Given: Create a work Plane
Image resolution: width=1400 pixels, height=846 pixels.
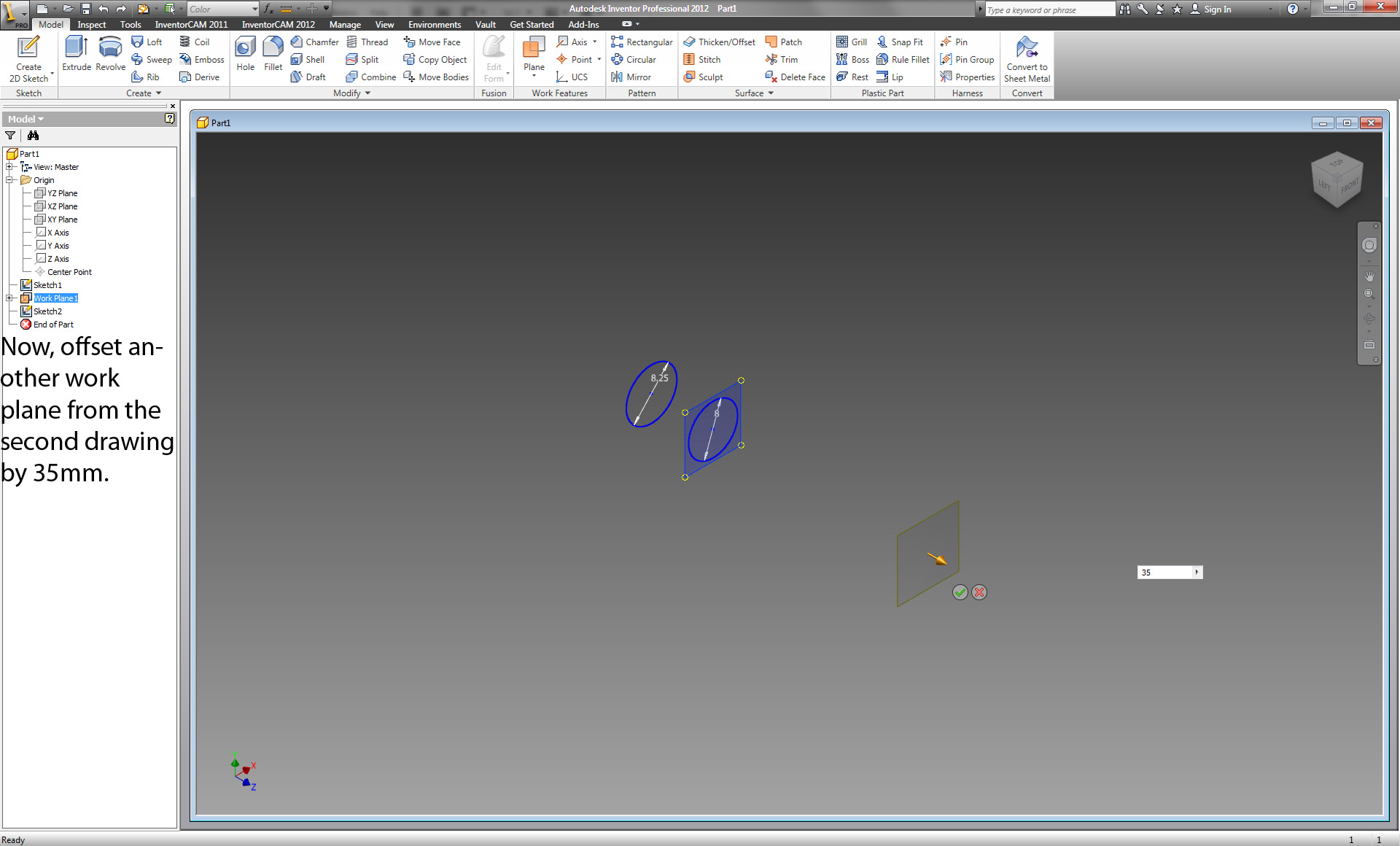Looking at the screenshot, I should (534, 55).
